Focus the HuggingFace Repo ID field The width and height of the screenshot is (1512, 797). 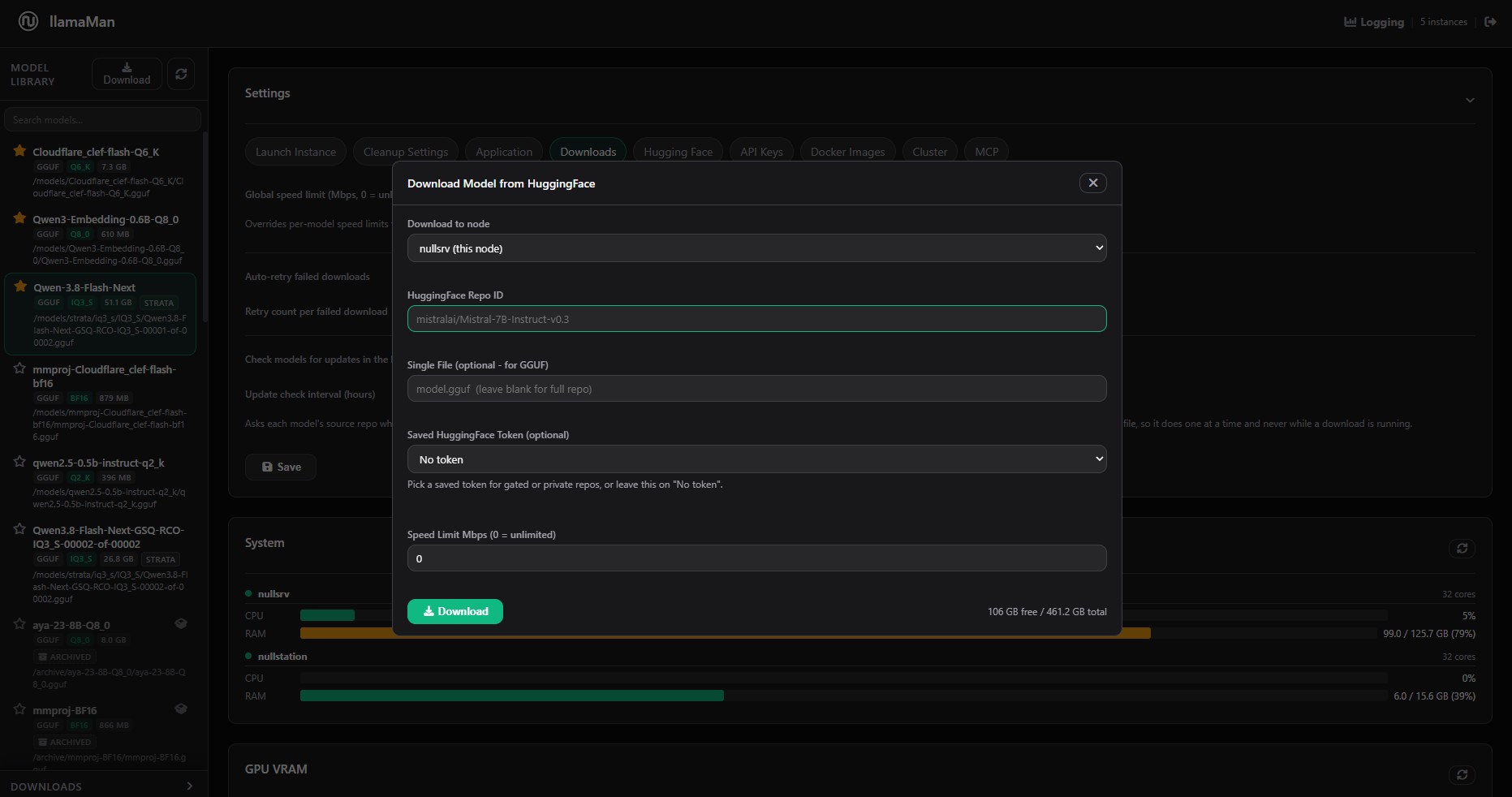[756, 319]
